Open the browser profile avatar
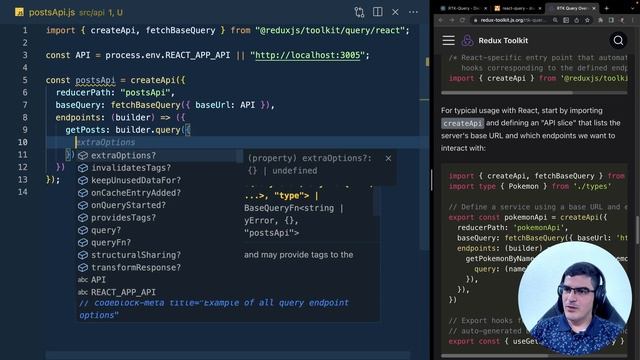 click(x=622, y=20)
